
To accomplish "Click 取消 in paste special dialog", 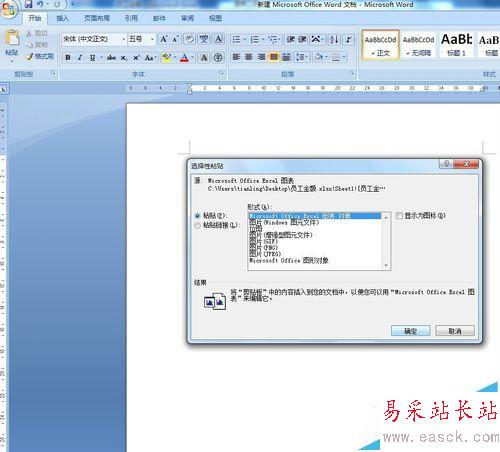I will 455,331.
